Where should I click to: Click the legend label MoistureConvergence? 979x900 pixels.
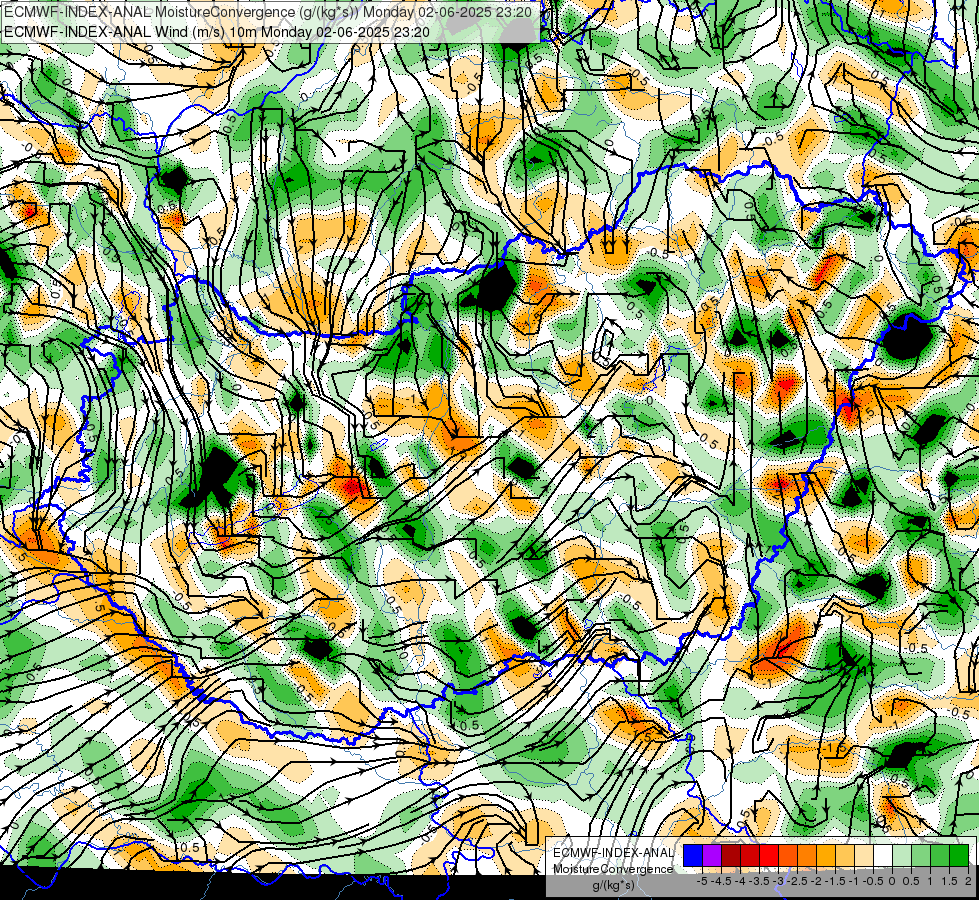pos(613,869)
